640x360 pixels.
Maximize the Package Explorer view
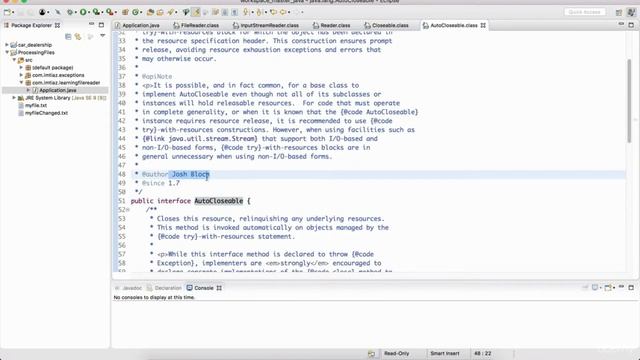[x=101, y=25]
